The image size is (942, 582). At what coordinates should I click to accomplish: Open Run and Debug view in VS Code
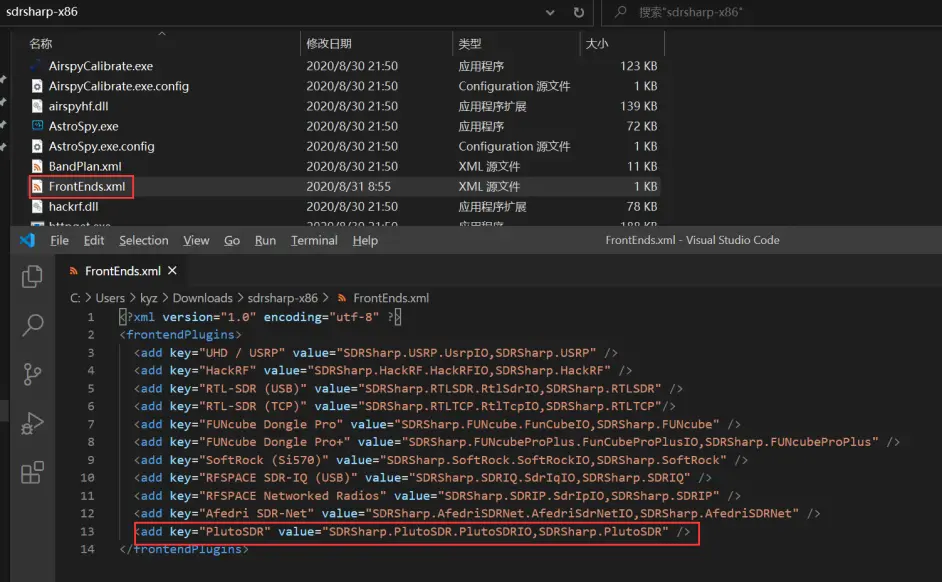[32, 423]
